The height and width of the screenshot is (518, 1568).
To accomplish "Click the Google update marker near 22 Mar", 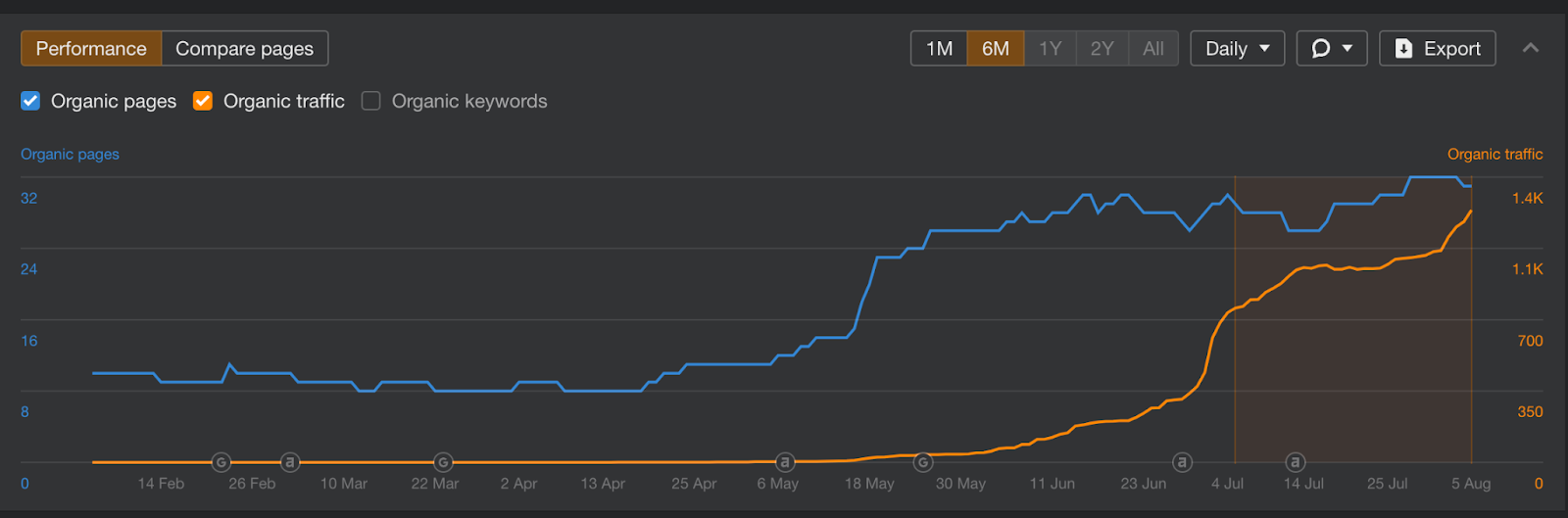I will [443, 462].
